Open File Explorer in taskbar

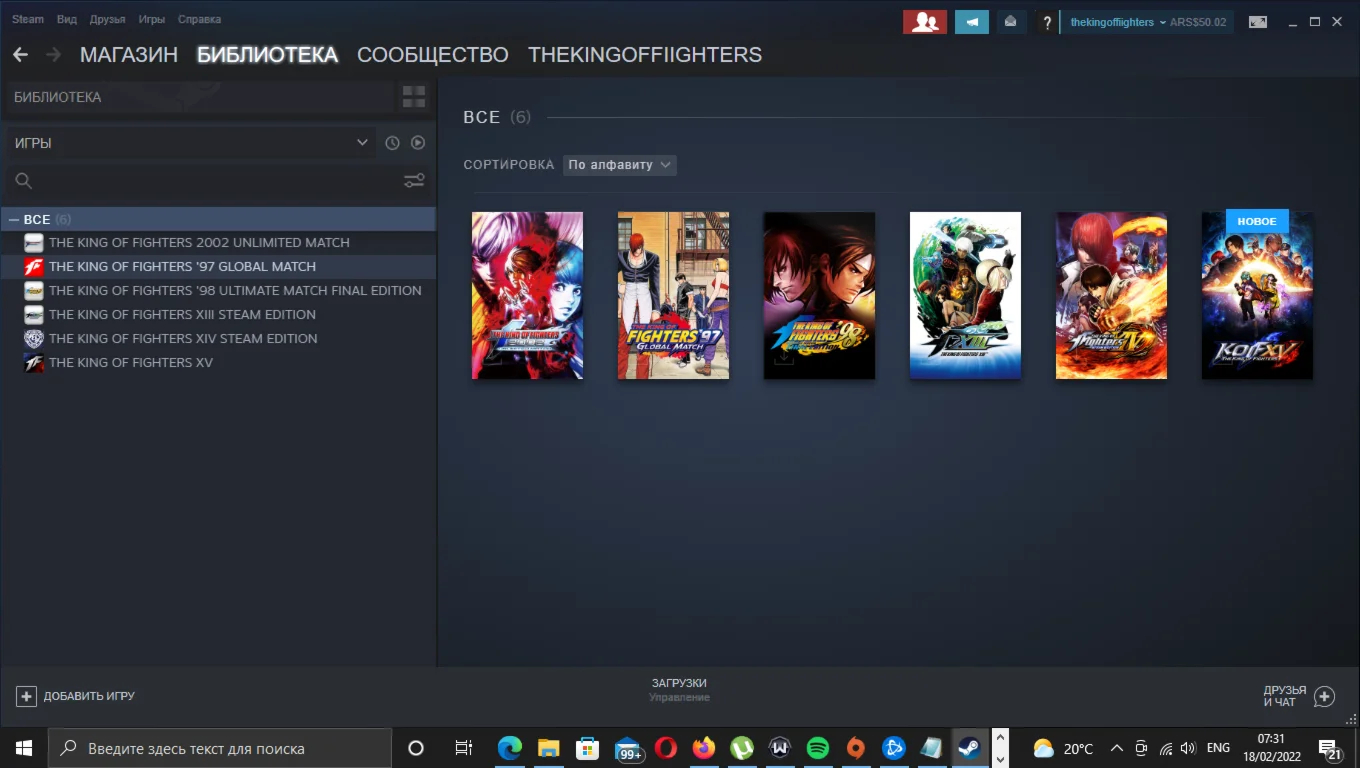pyautogui.click(x=548, y=748)
